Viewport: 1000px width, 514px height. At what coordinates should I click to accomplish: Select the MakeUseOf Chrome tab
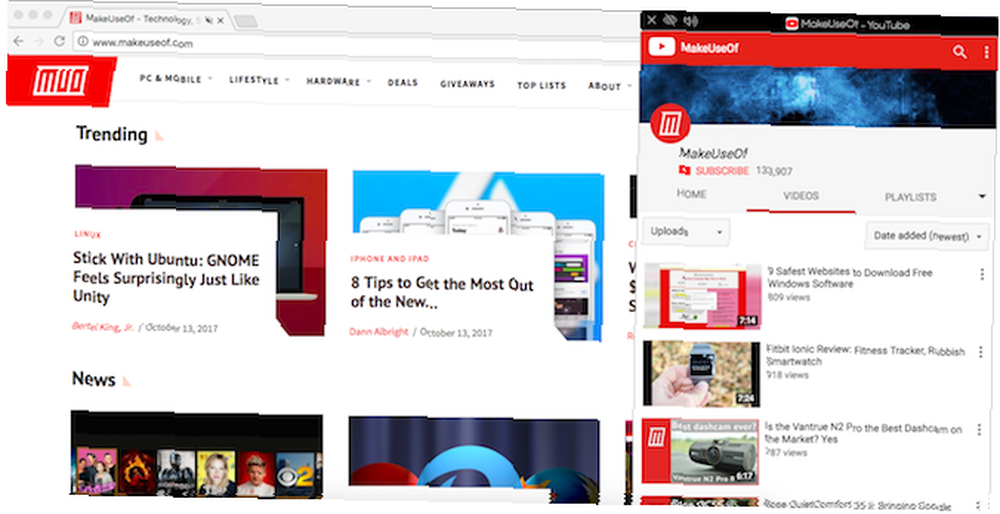pos(146,20)
